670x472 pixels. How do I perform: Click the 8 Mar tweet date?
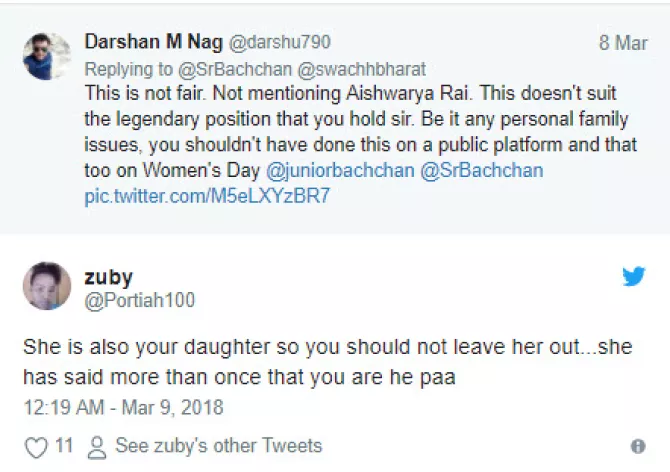tap(623, 43)
